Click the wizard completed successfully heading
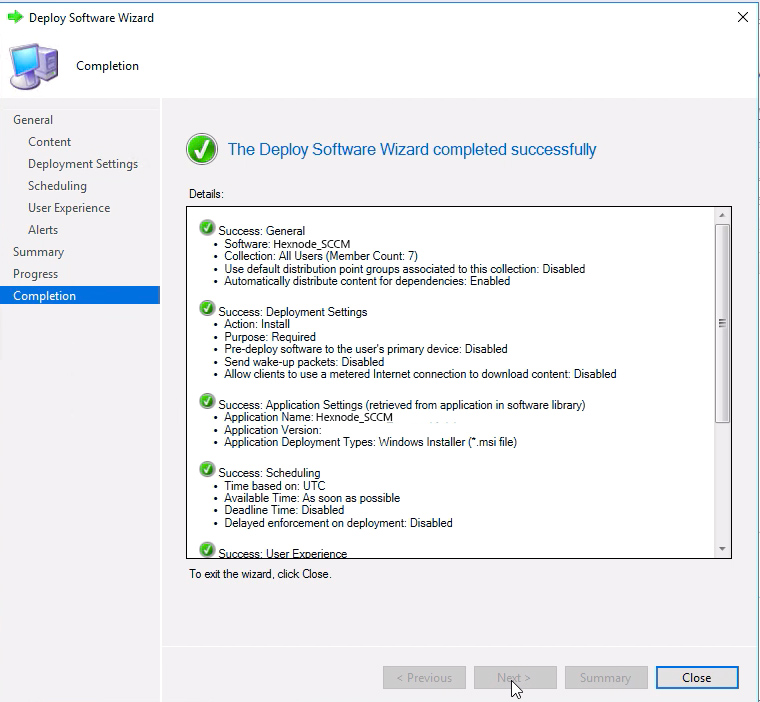Viewport: 760px width, 702px height. click(412, 149)
